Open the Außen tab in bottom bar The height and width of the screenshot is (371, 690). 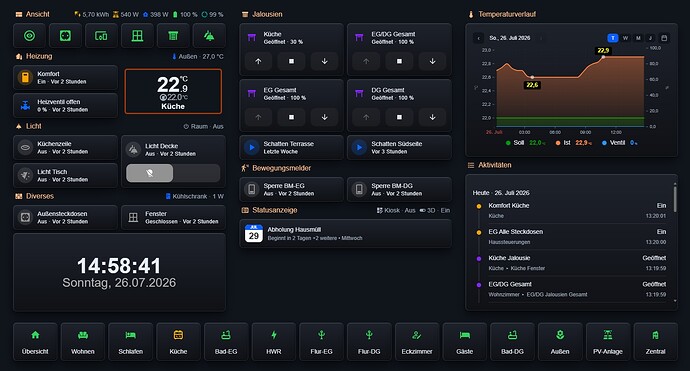click(x=560, y=342)
